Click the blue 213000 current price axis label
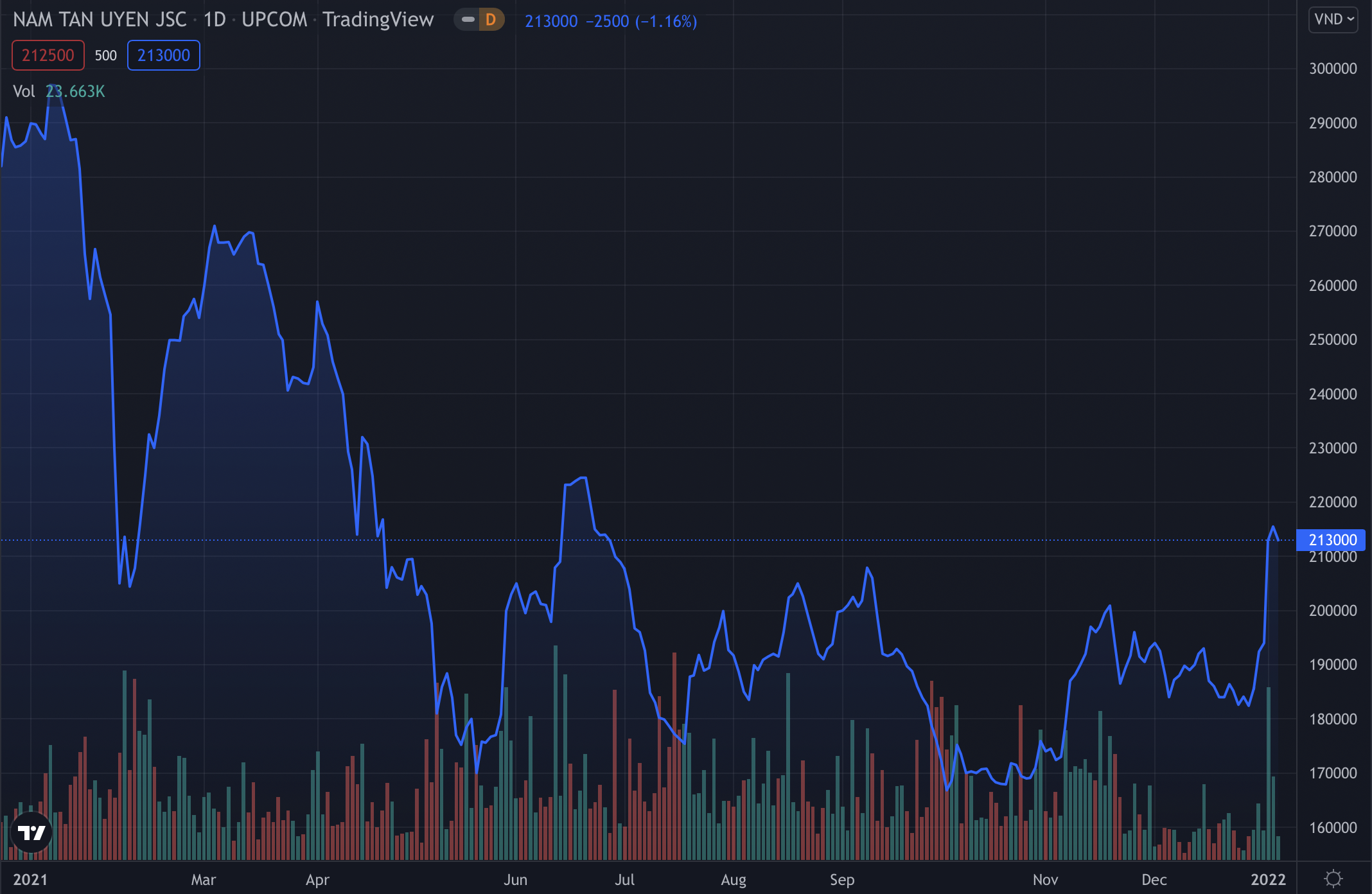Viewport: 1372px width, 894px height. [1332, 540]
